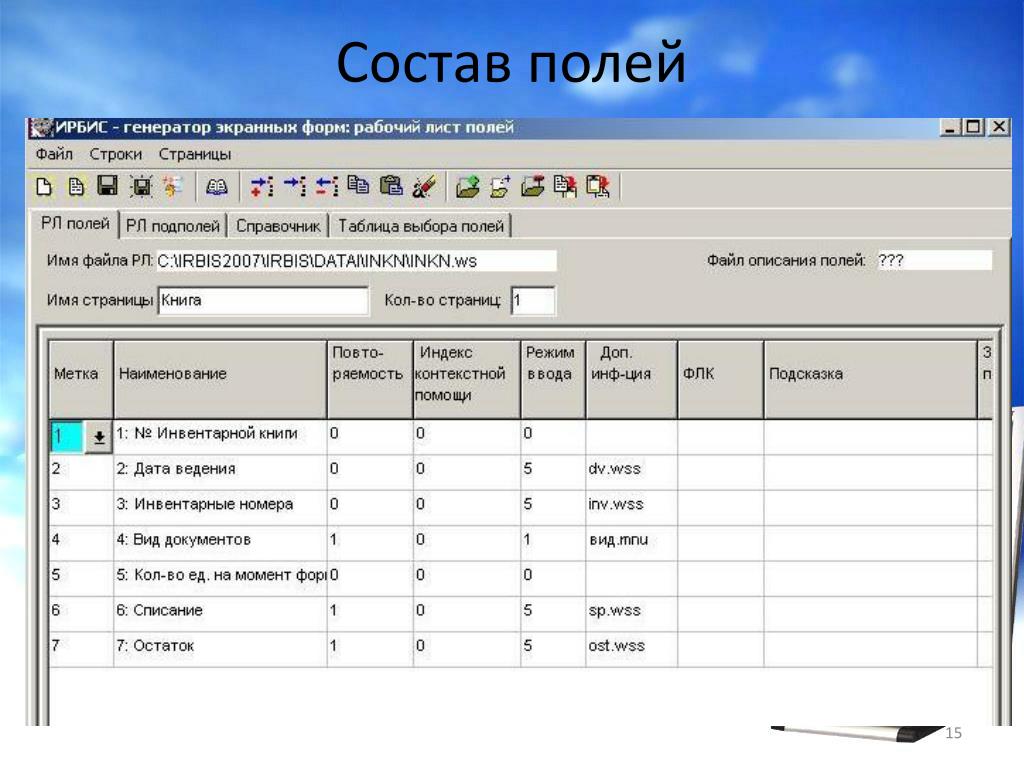Save the worksheet with the floppy disk icon
This screenshot has height=768, width=1024.
pyautogui.click(x=108, y=187)
